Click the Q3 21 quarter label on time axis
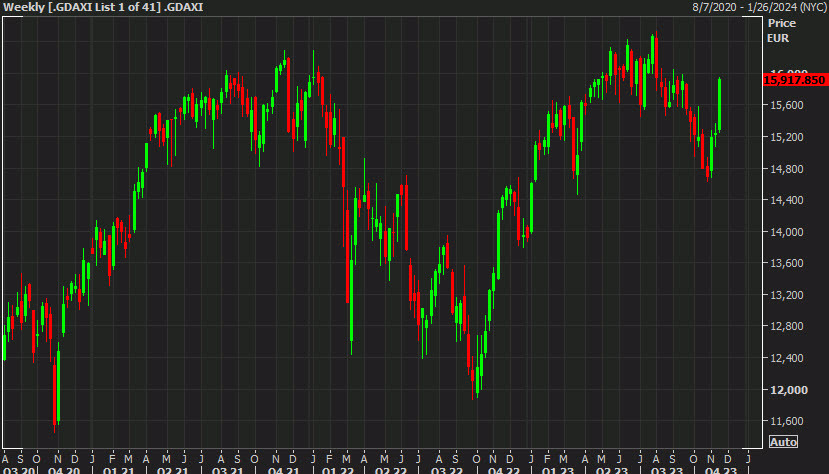This screenshot has width=829, height=474. [x=227, y=470]
